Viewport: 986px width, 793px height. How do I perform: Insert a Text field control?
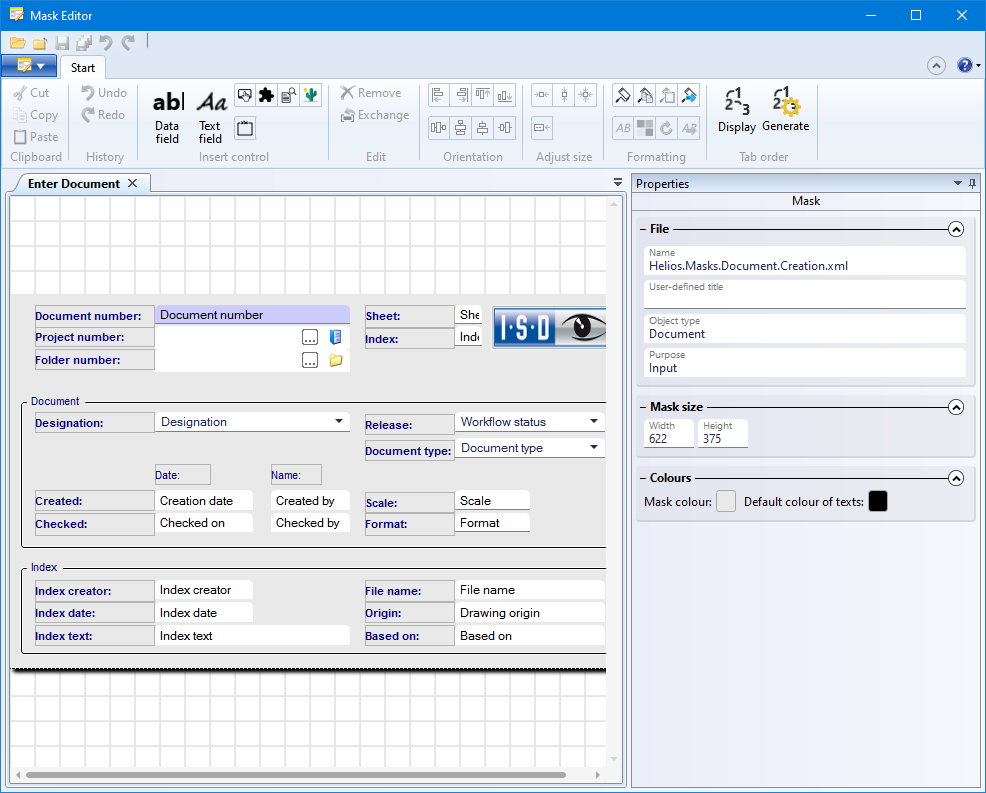[210, 114]
